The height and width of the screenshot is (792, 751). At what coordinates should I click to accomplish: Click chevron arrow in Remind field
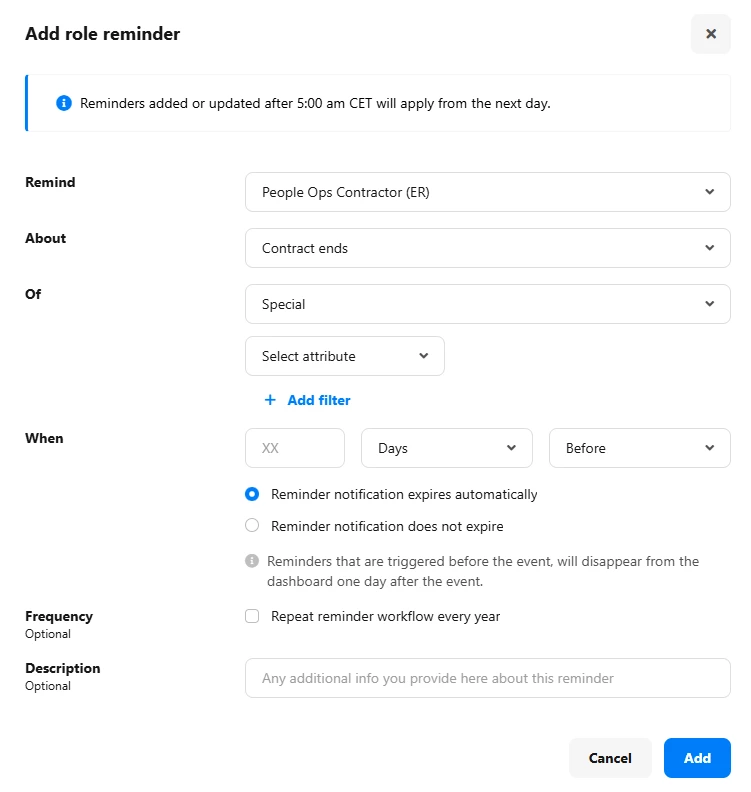pyautogui.click(x=710, y=192)
